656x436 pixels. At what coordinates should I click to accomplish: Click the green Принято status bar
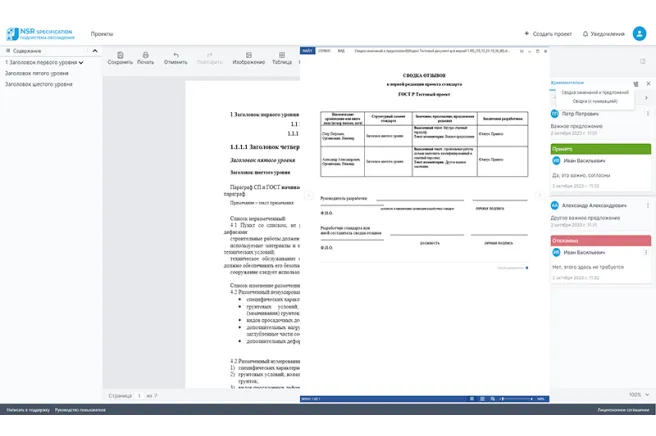point(601,149)
